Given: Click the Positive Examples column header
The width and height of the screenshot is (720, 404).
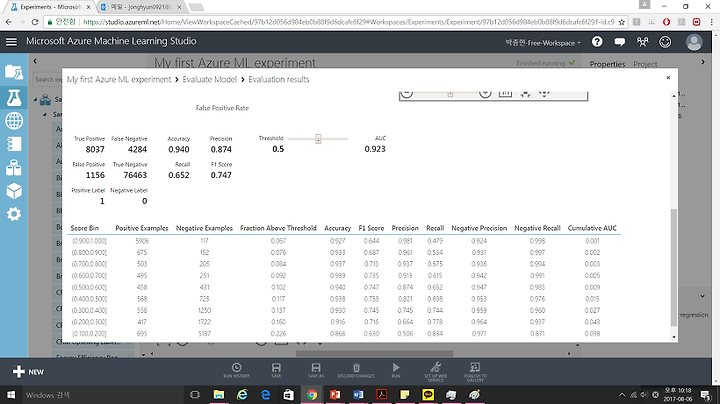Looking at the screenshot, I should point(142,228).
